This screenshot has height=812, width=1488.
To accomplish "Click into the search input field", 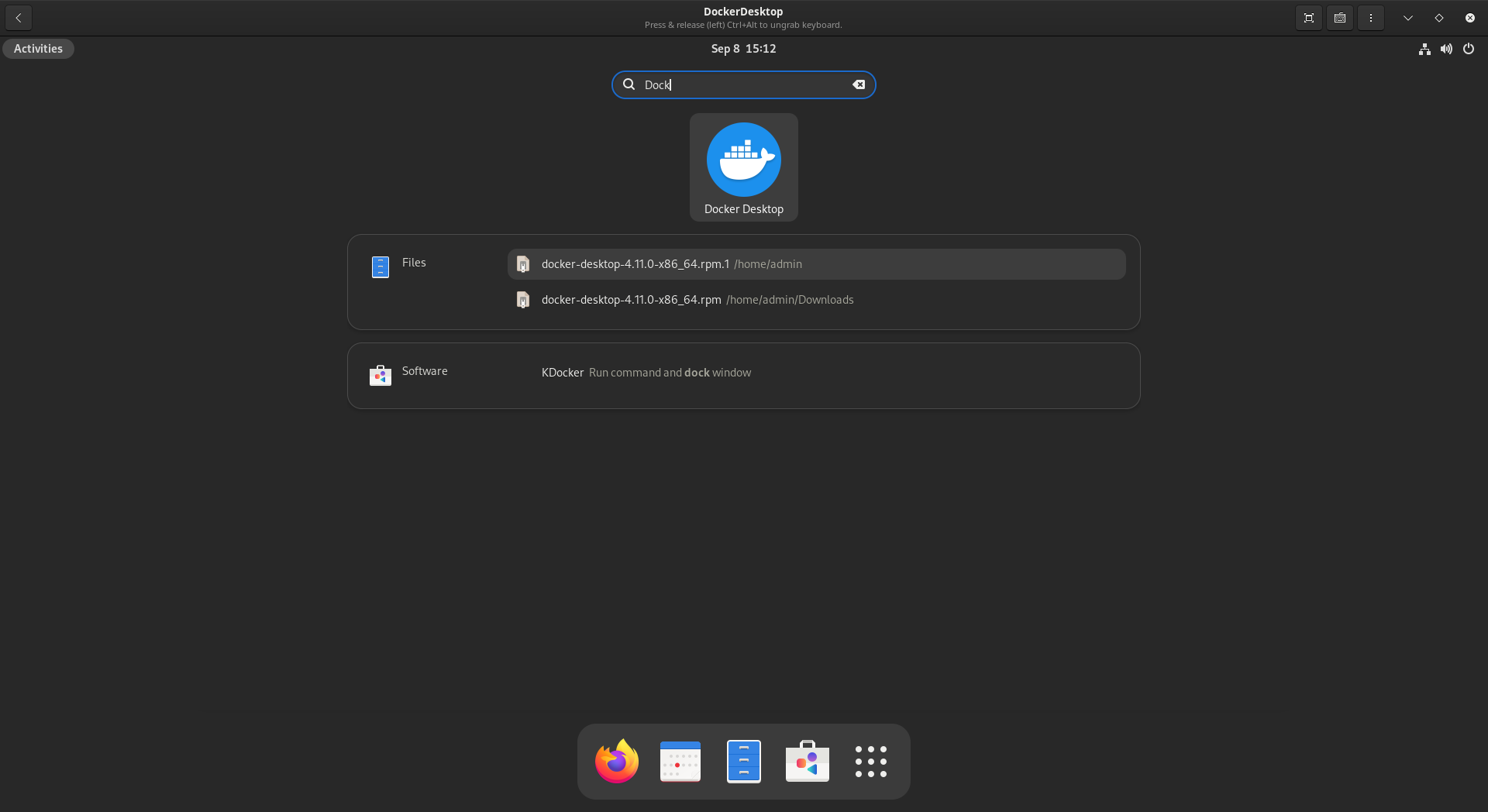I will pos(744,84).
